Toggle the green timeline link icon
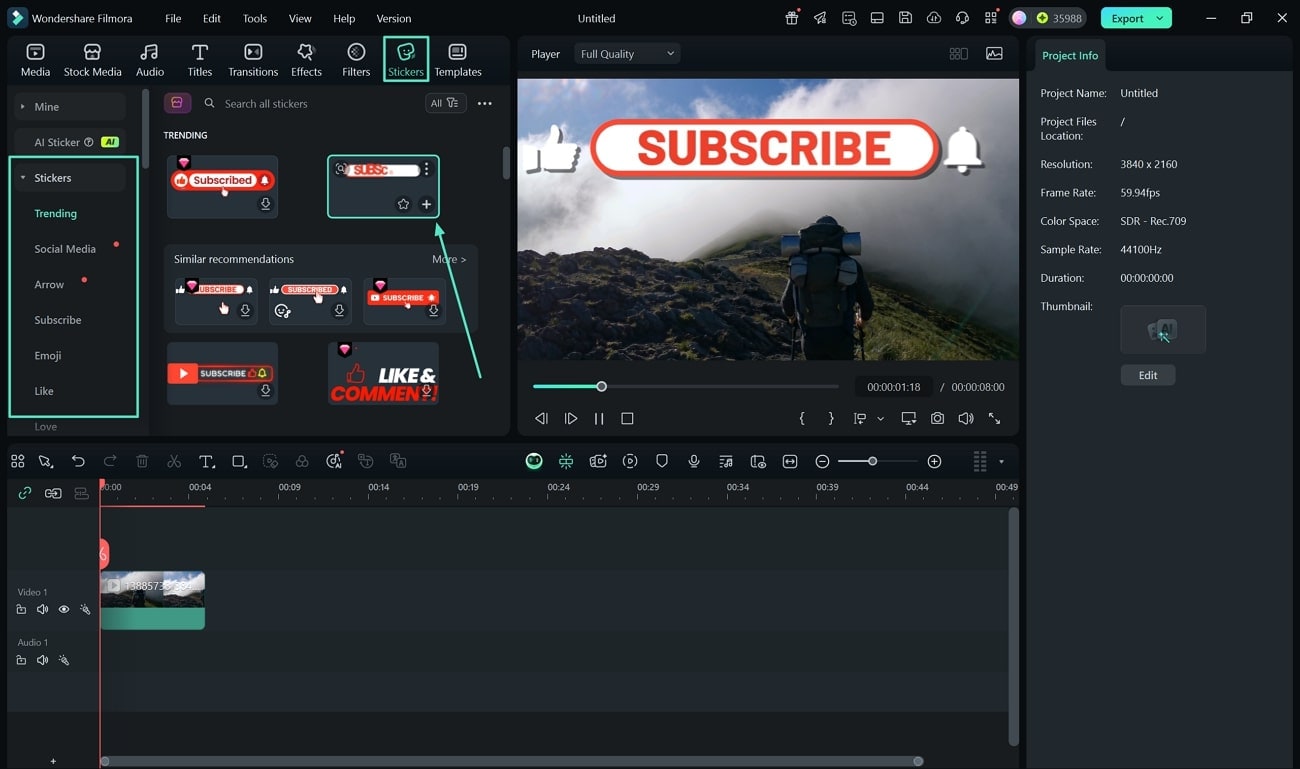 pos(25,493)
